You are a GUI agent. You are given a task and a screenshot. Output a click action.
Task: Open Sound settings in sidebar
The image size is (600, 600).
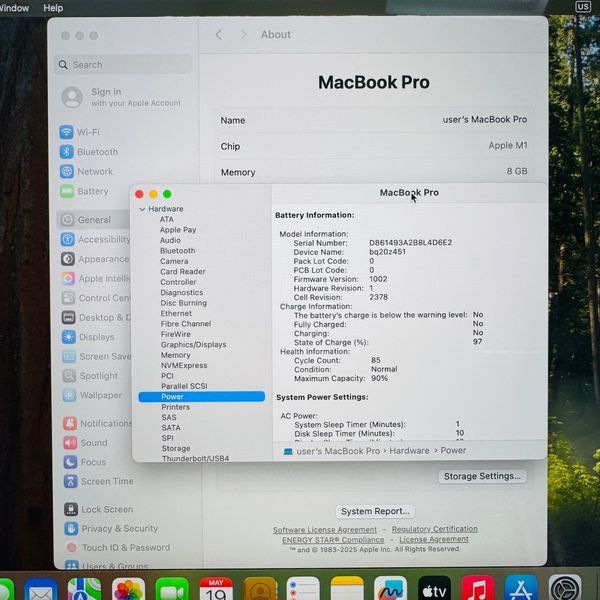[x=86, y=443]
